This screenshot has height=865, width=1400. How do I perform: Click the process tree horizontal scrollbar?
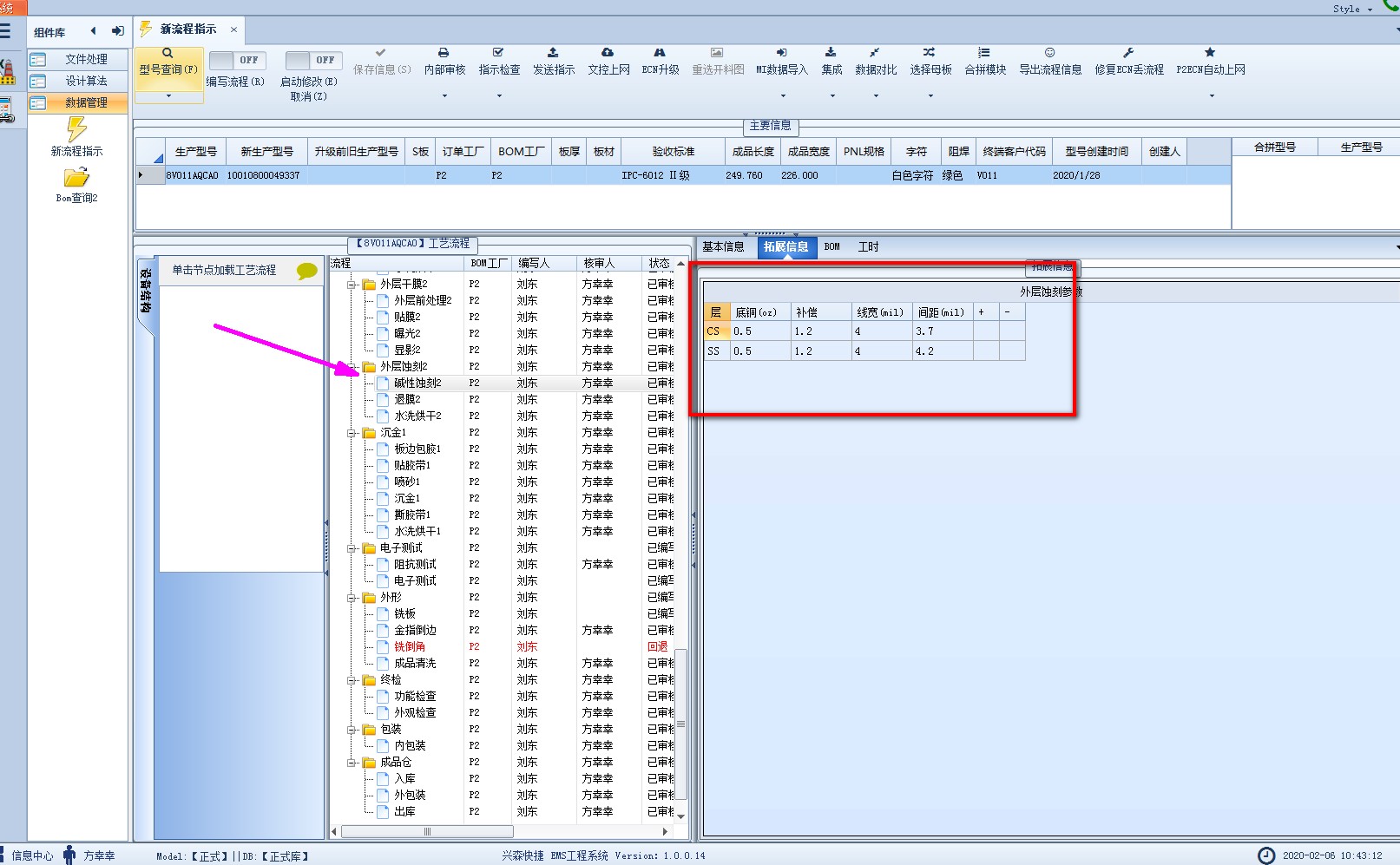pyautogui.click(x=428, y=831)
